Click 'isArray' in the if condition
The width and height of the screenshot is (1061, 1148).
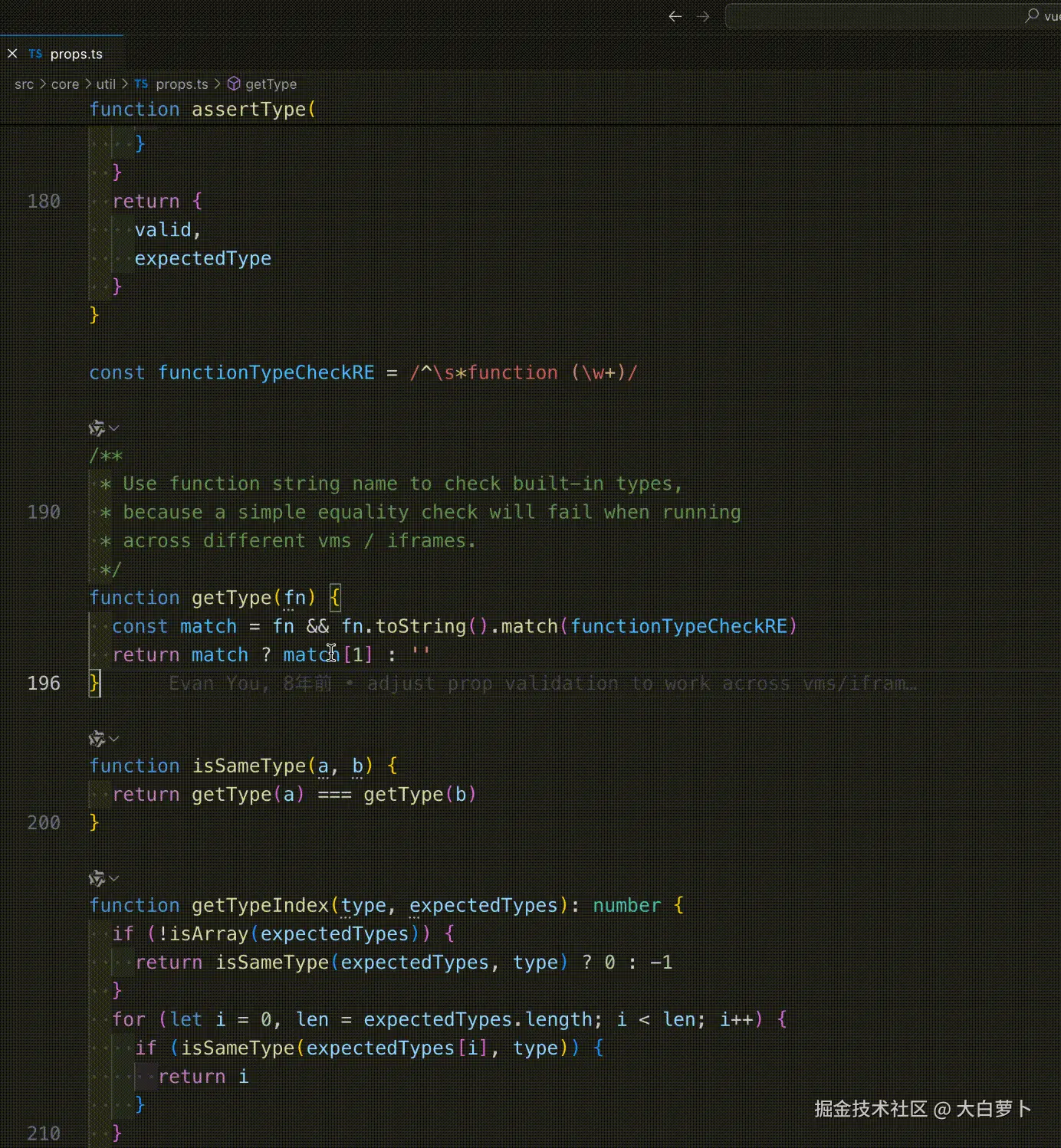pos(209,934)
